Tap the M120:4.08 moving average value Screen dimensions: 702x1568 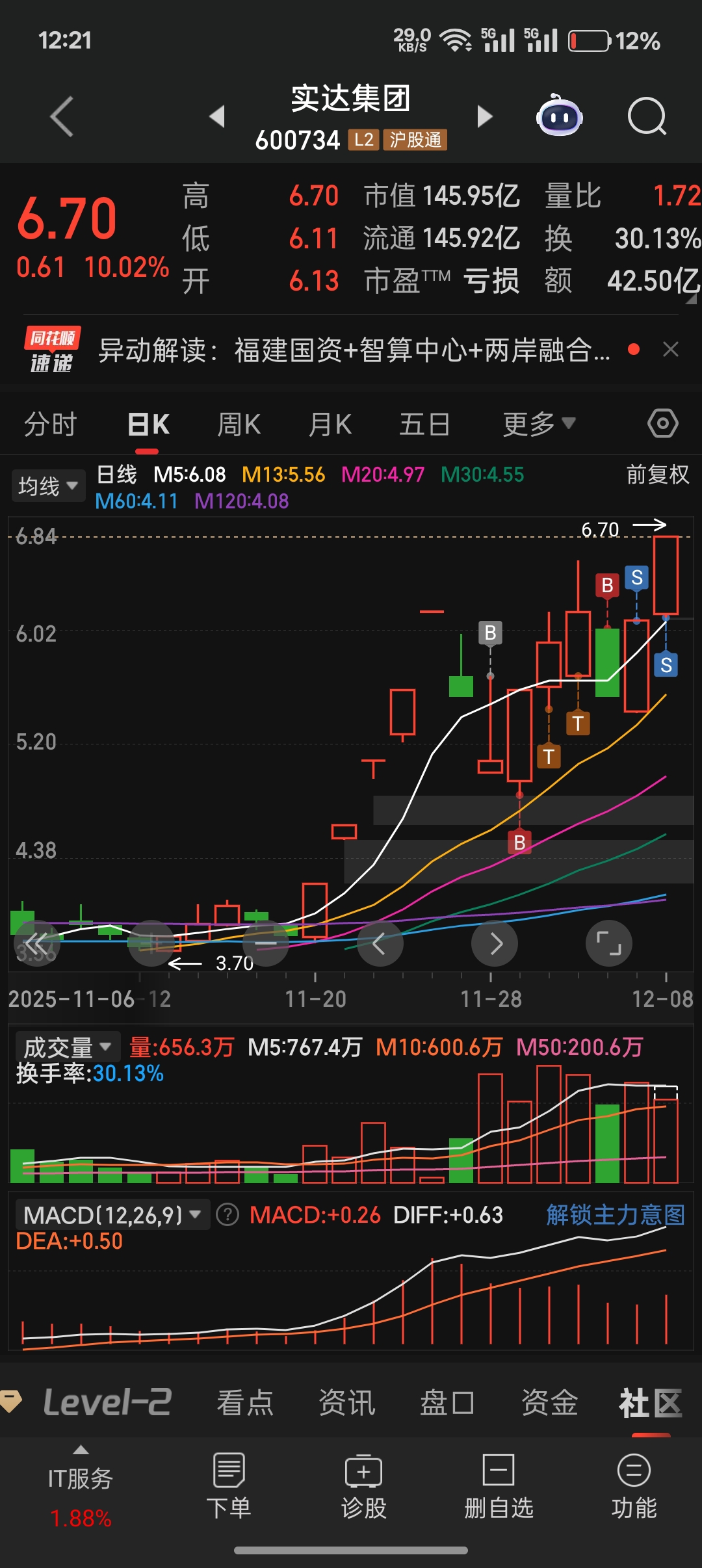point(241,501)
